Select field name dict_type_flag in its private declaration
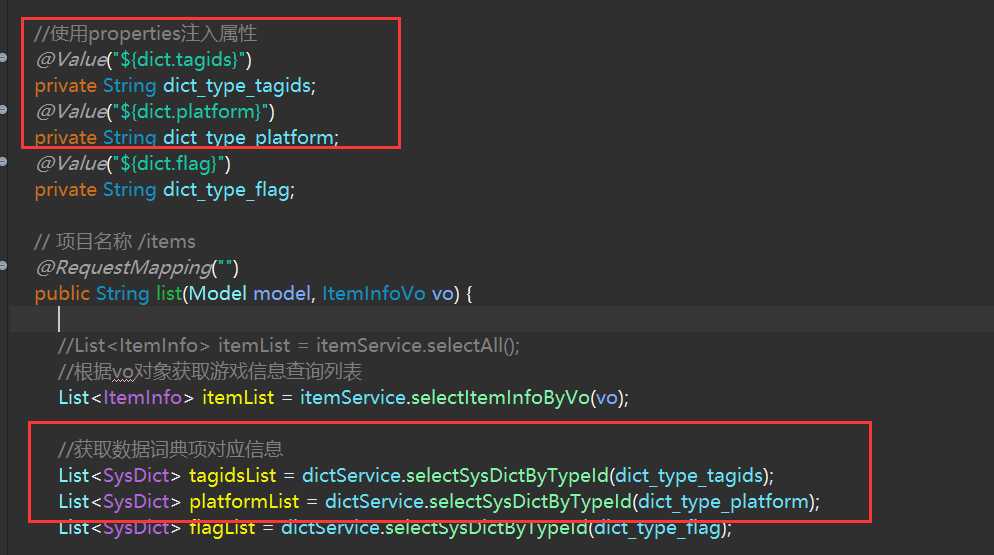994x555 pixels. click(x=226, y=190)
